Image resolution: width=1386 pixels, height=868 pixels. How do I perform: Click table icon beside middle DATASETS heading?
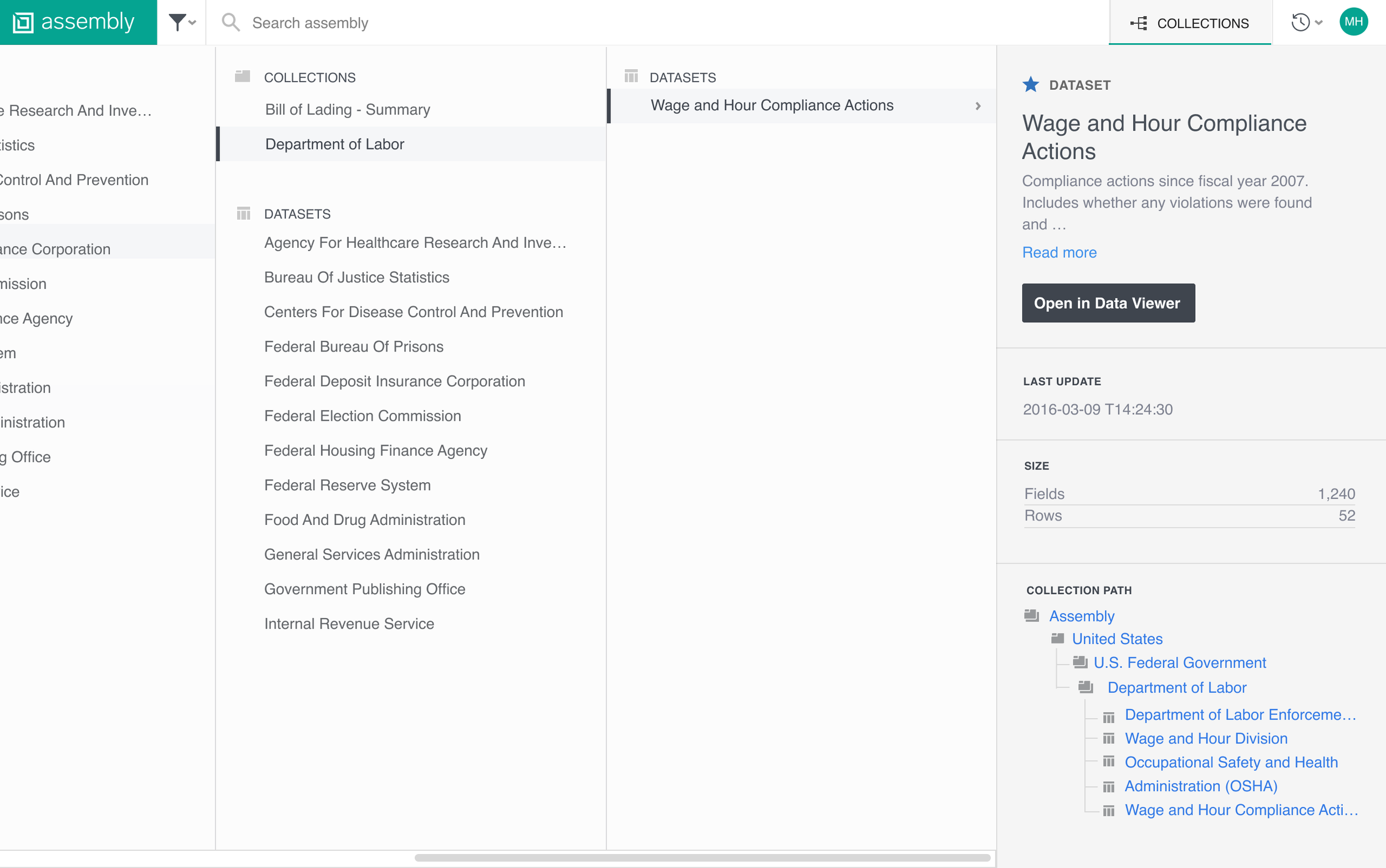point(243,213)
